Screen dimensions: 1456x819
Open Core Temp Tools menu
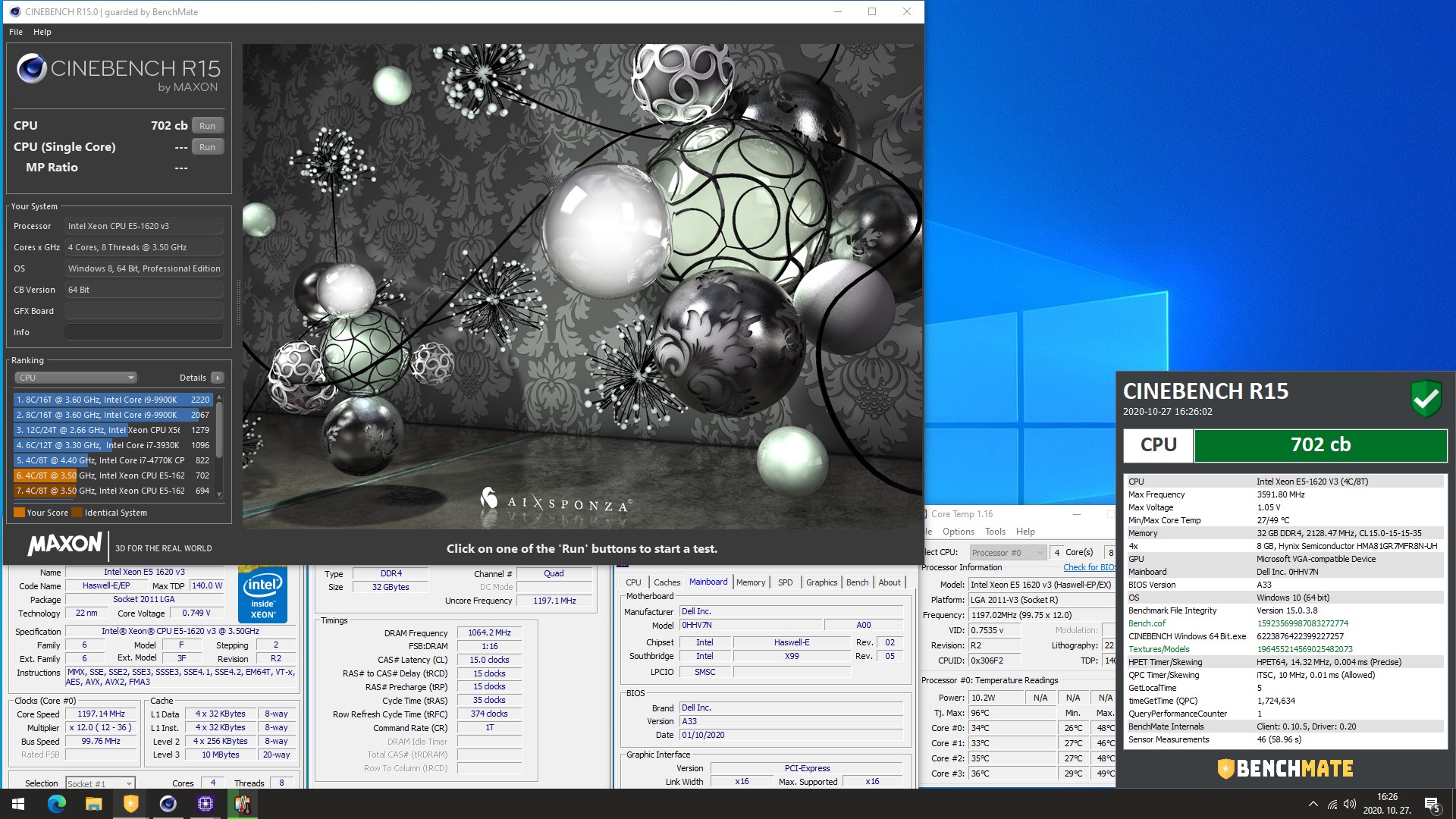(x=995, y=532)
